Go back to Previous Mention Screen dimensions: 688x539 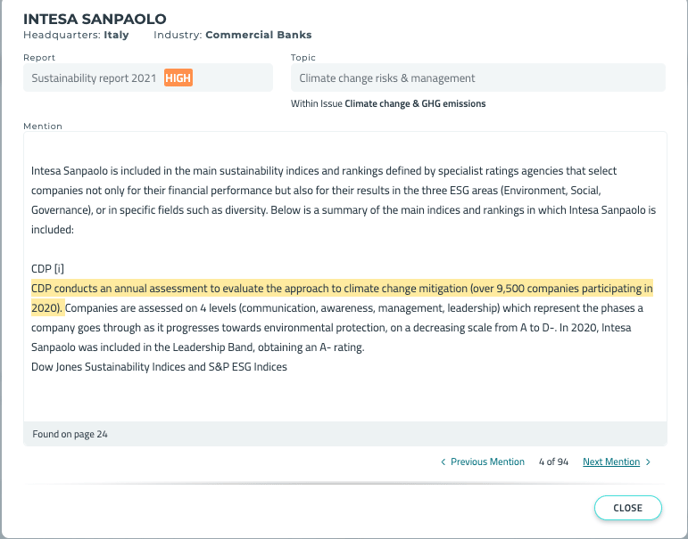(487, 462)
